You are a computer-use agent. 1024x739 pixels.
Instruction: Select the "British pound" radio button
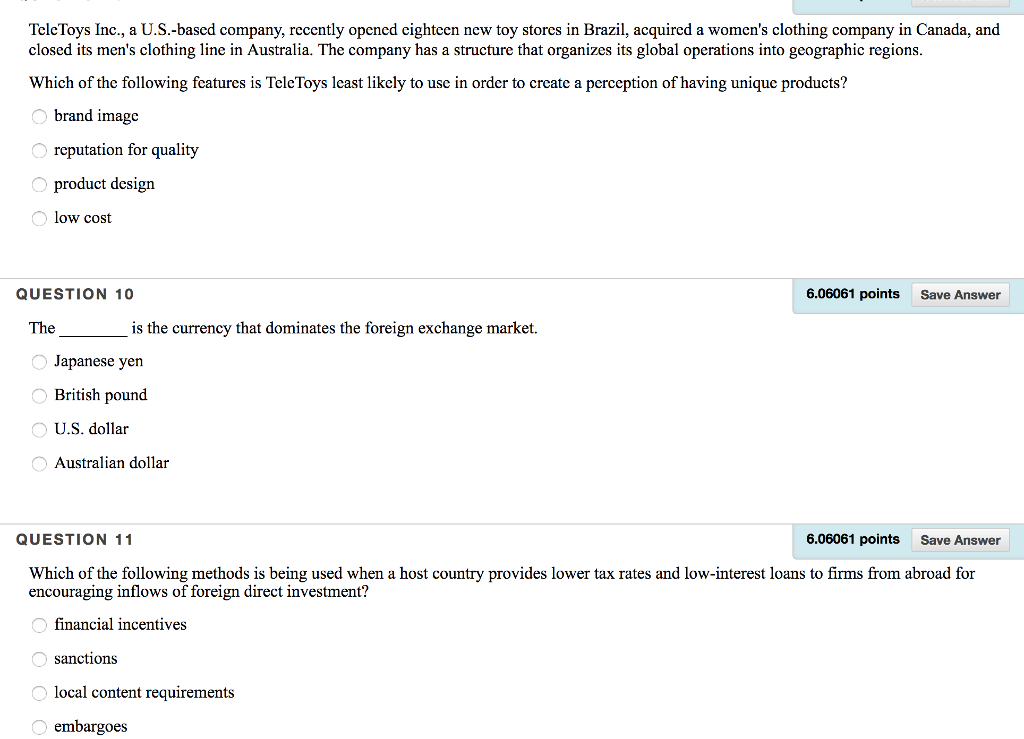point(39,396)
